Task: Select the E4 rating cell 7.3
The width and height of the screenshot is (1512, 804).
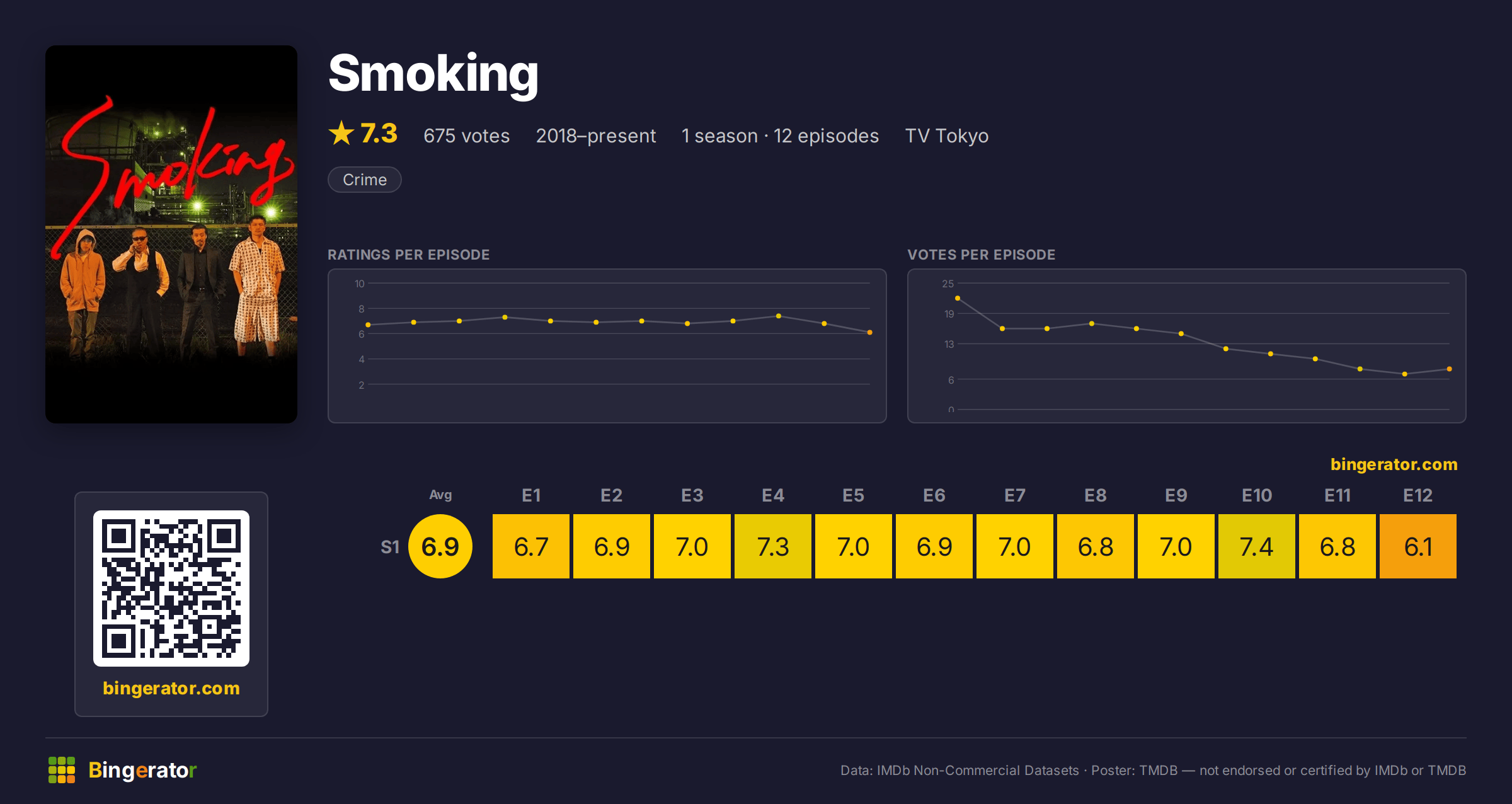Action: click(x=773, y=546)
